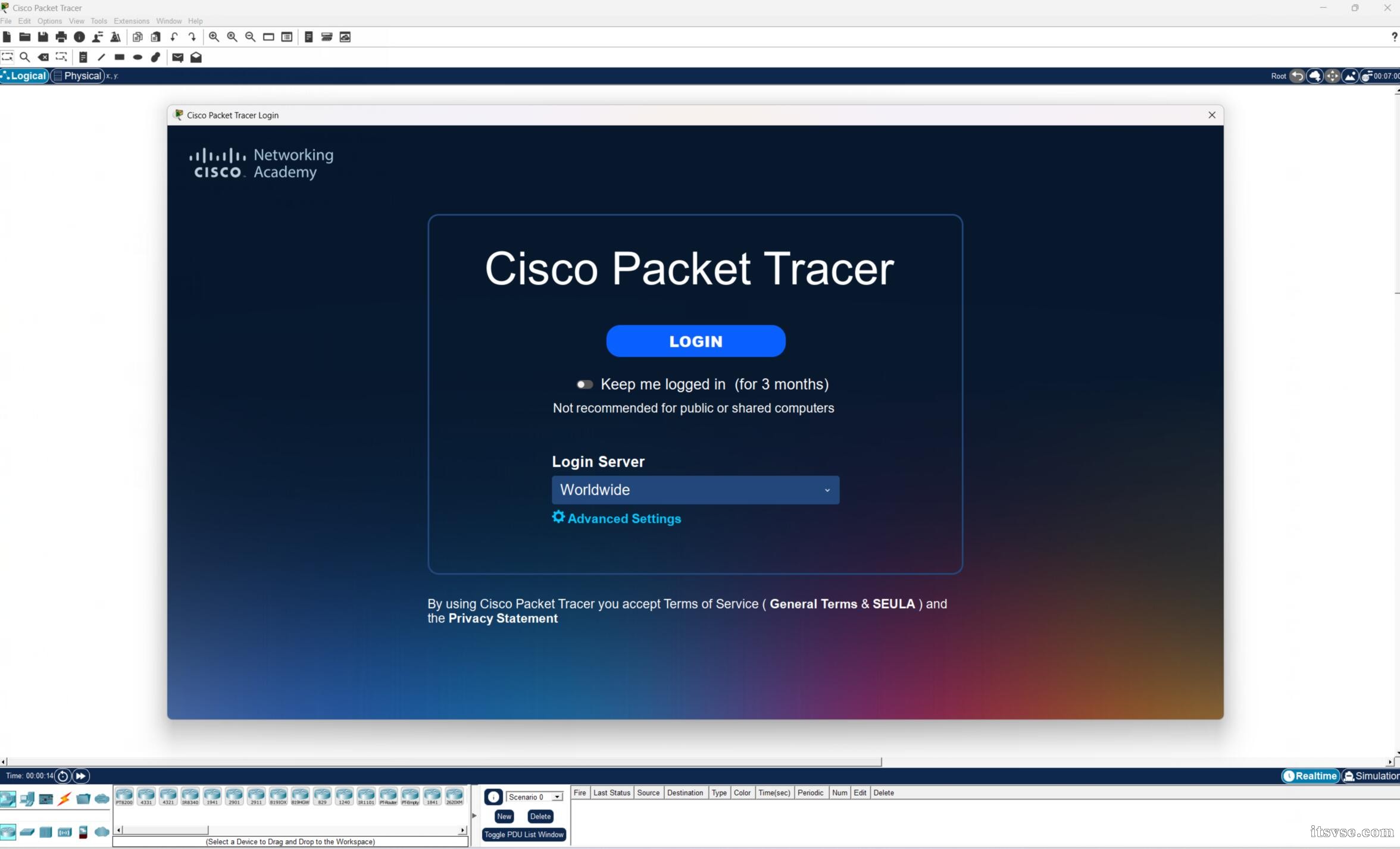Click the Zoom In magnifier icon
Viewport: 1400px width, 849px height.
click(214, 37)
